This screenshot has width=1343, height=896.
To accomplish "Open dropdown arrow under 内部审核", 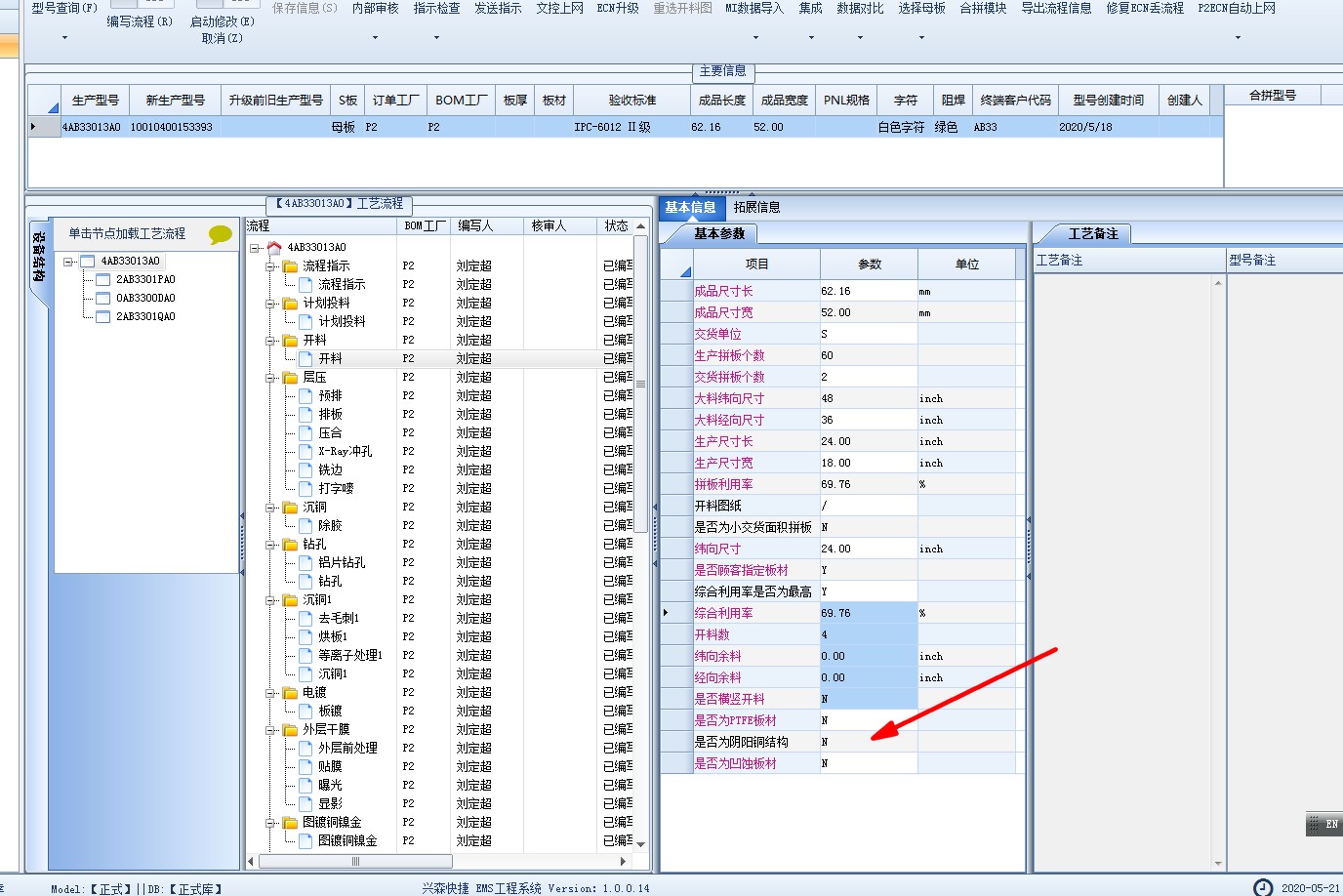I will tap(375, 38).
